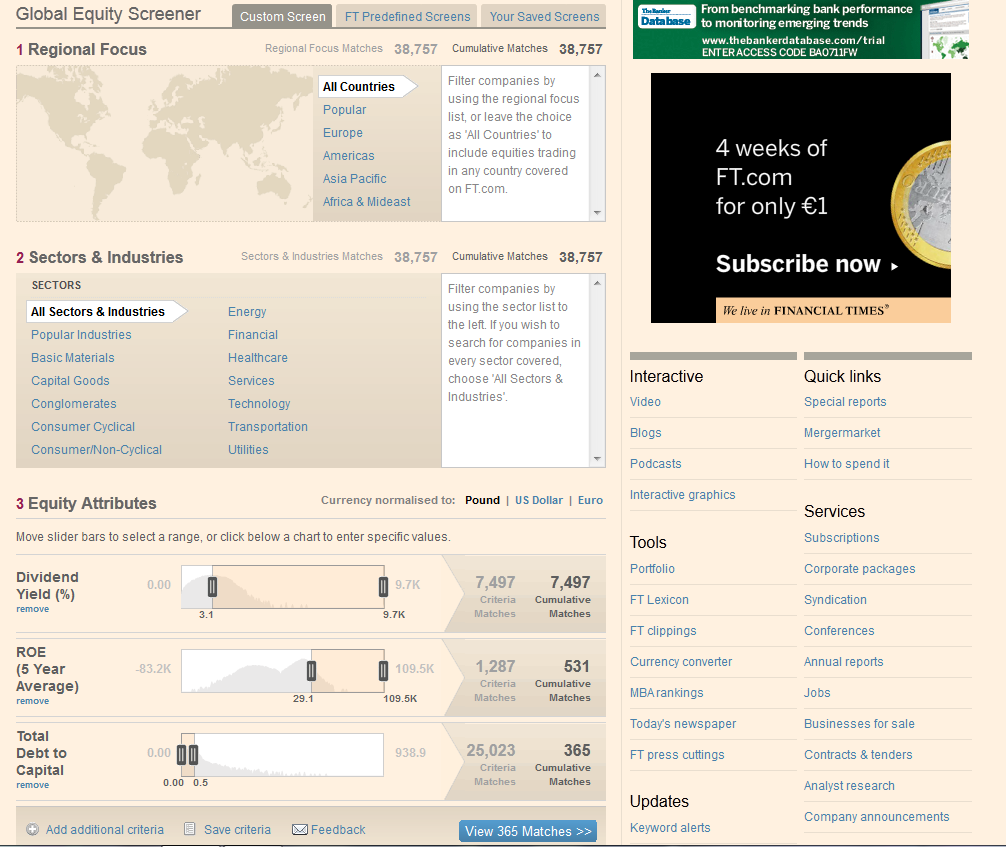Click Add additional criteria link
This screenshot has width=1006, height=847.
(105, 830)
